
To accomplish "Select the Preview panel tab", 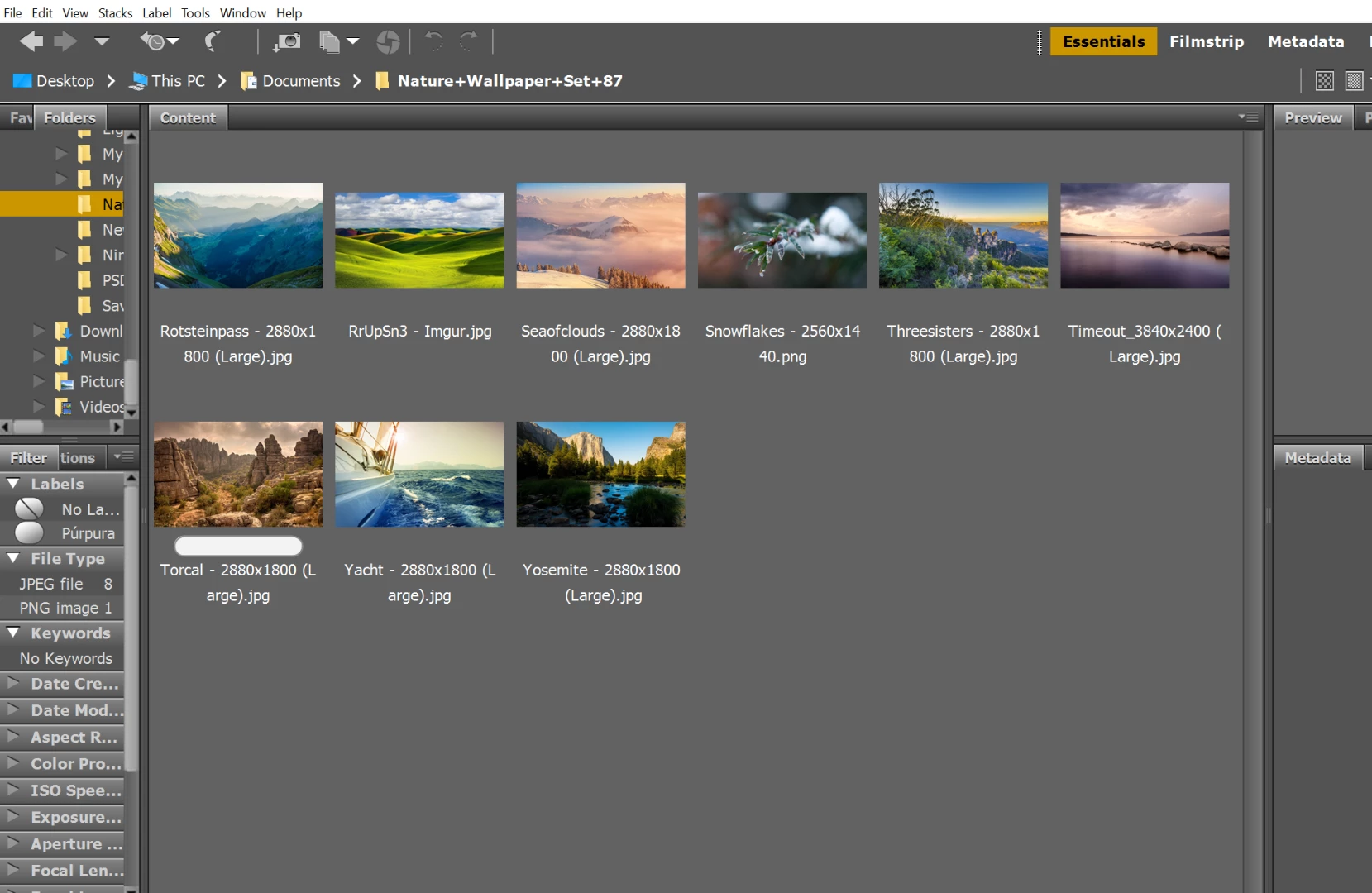I will 1312,117.
